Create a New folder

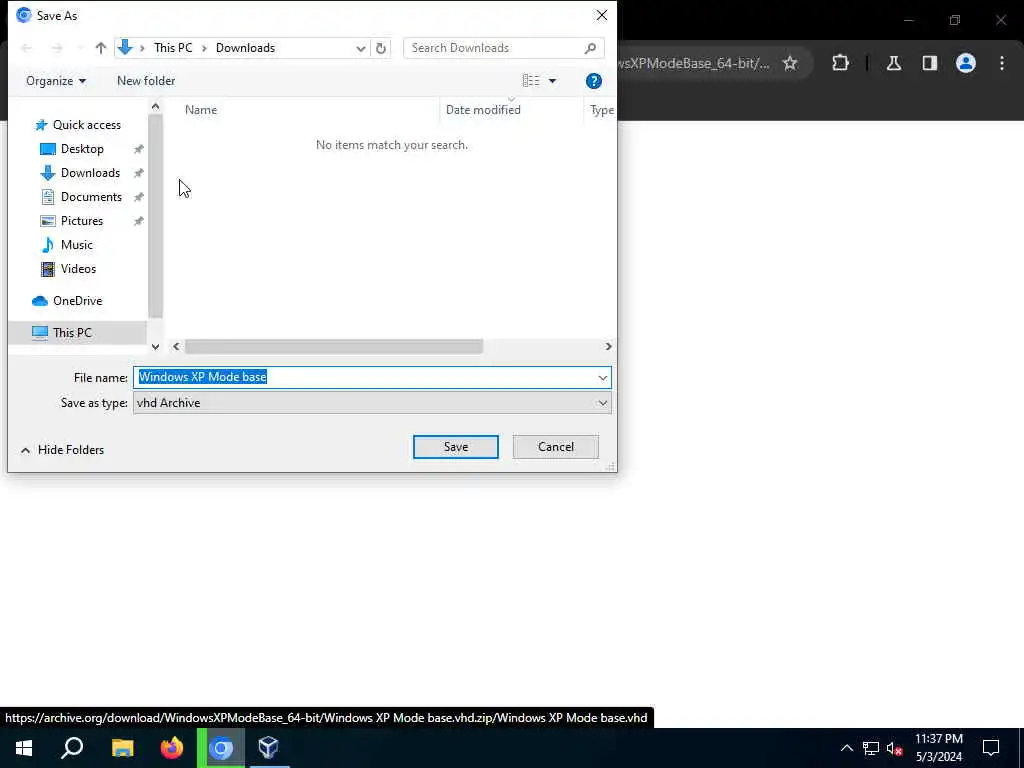(x=146, y=81)
